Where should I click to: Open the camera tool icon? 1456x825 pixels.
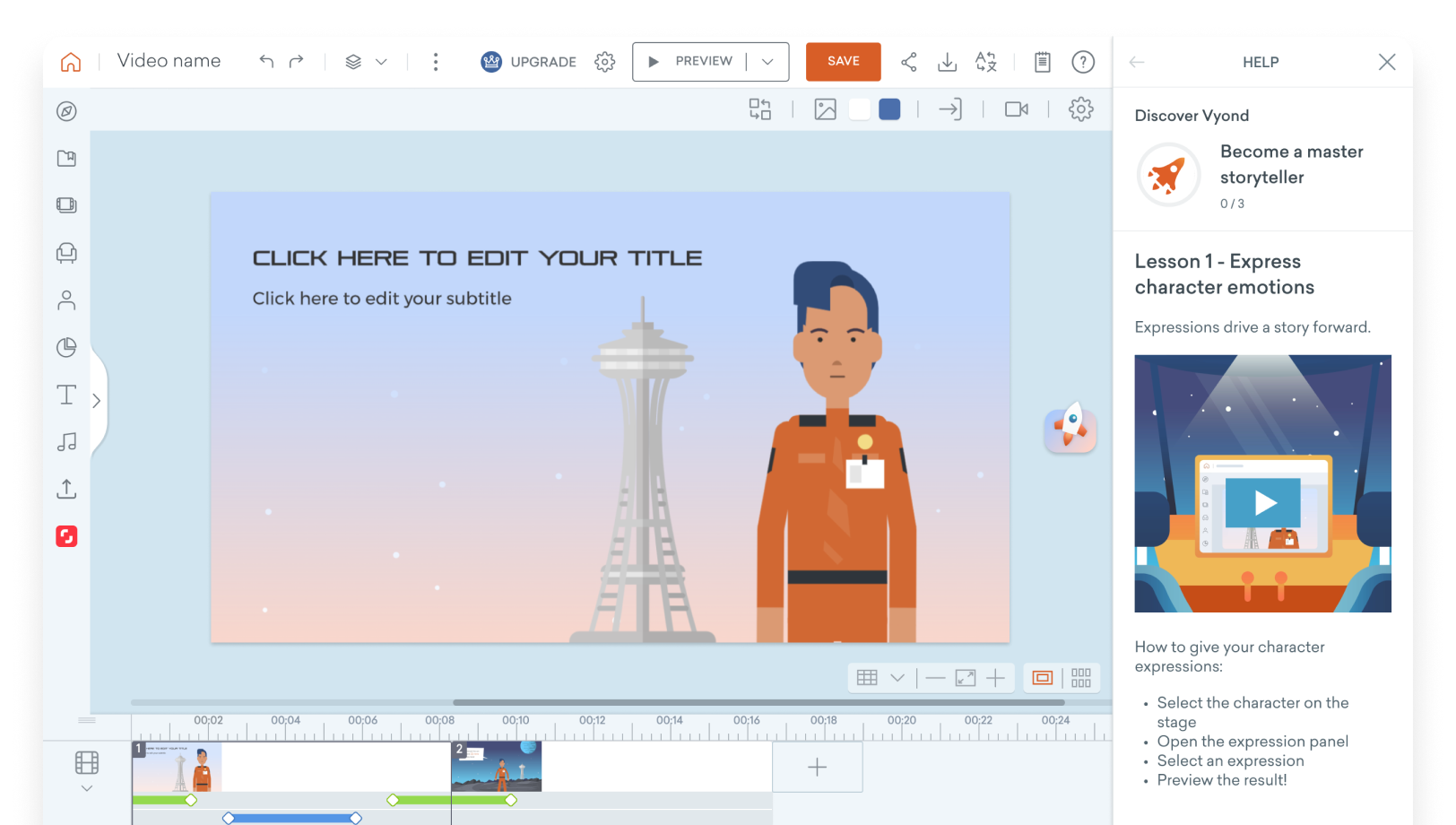point(1017,109)
